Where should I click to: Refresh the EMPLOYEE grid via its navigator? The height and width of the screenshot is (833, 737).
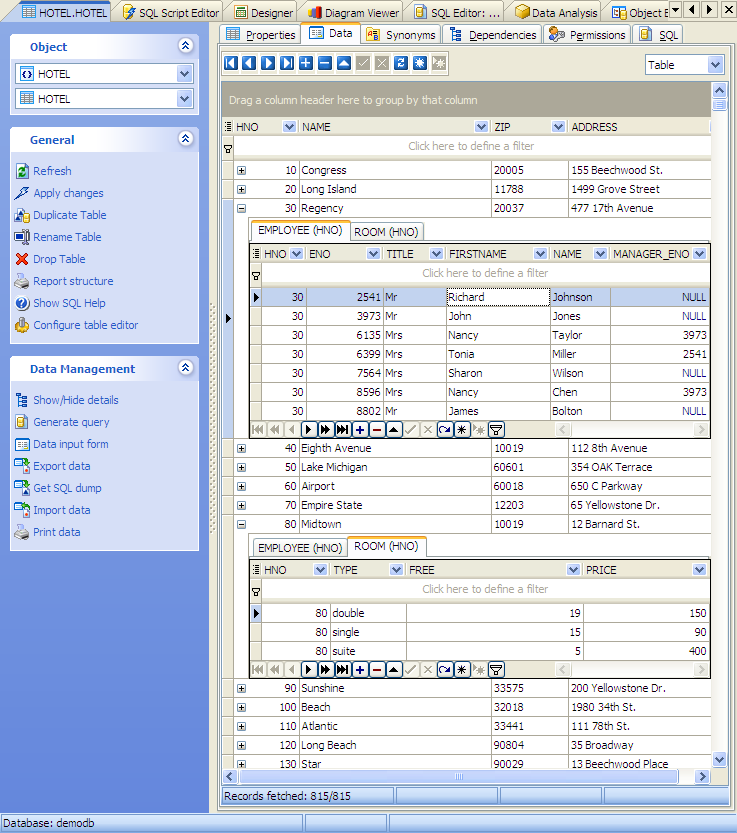[x=445, y=430]
